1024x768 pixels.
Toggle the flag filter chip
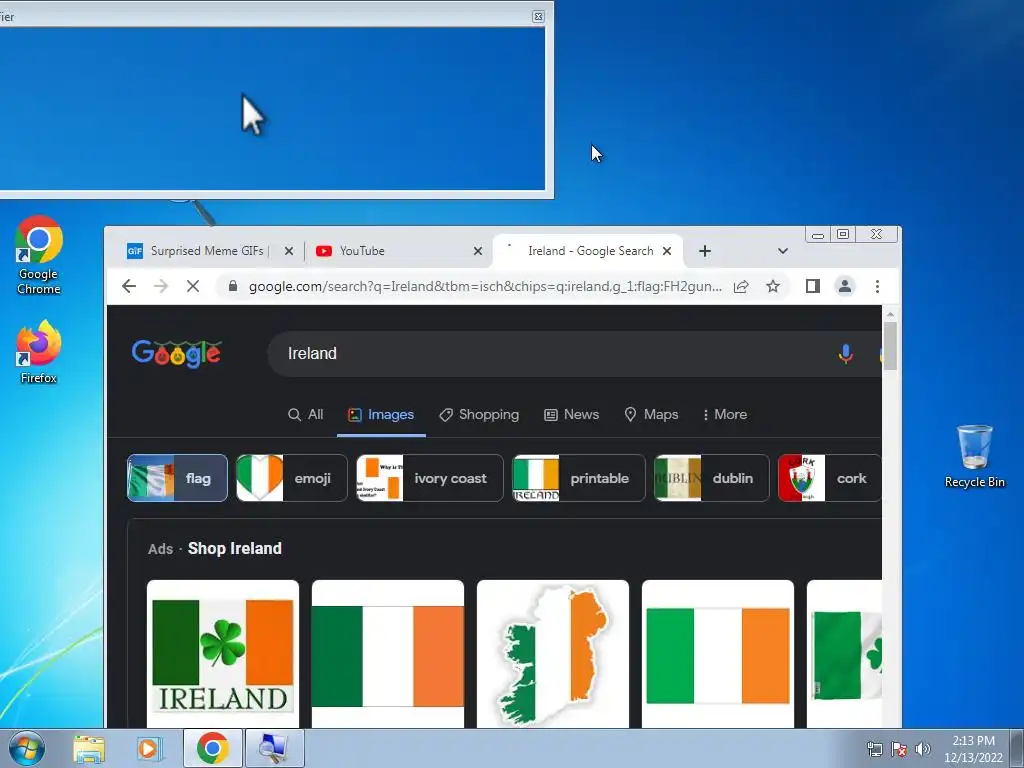pyautogui.click(x=177, y=478)
